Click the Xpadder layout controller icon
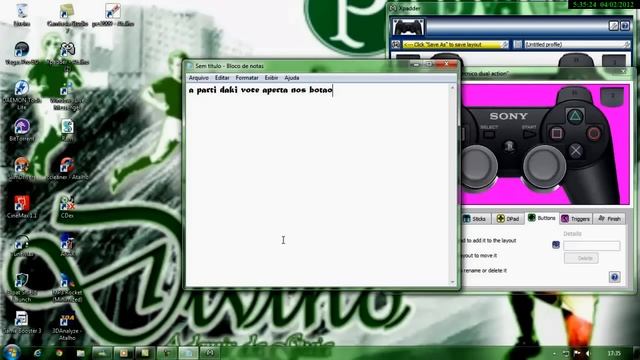 tap(396, 44)
